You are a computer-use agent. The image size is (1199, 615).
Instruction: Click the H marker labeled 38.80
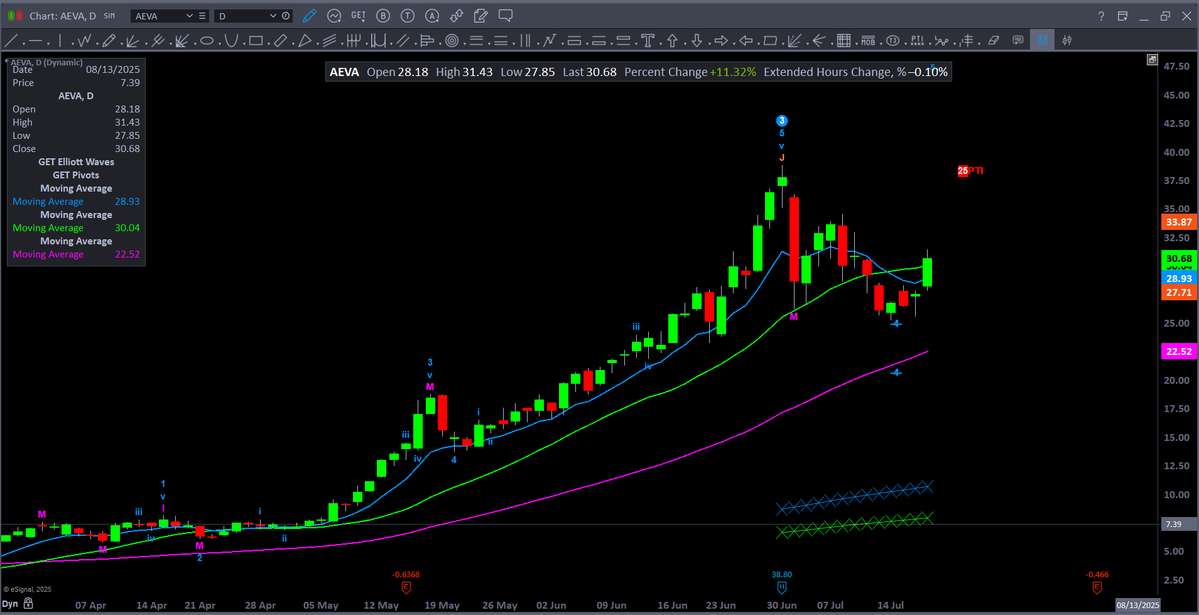781,587
